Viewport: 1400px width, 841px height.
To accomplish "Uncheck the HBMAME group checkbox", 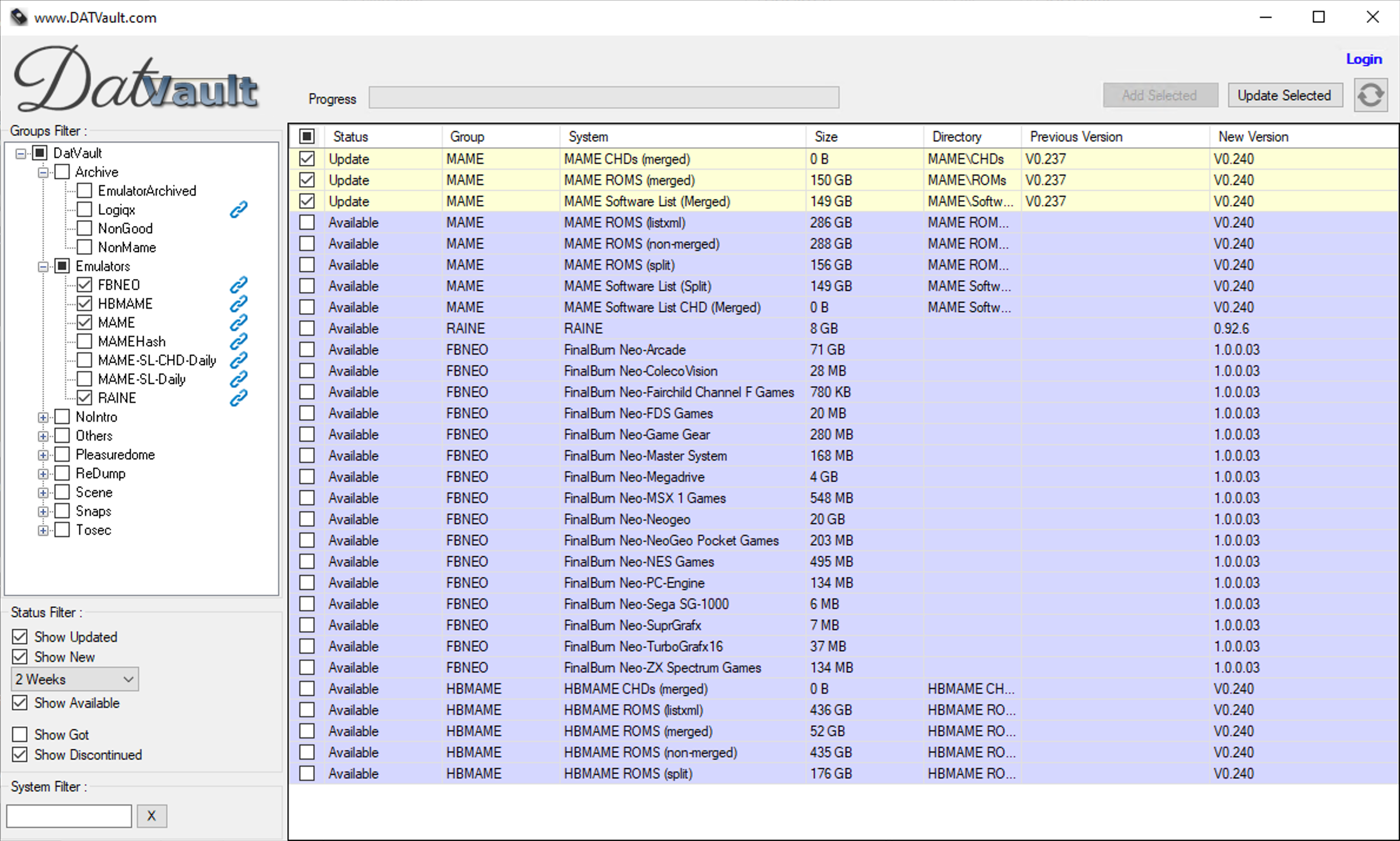I will (x=85, y=304).
